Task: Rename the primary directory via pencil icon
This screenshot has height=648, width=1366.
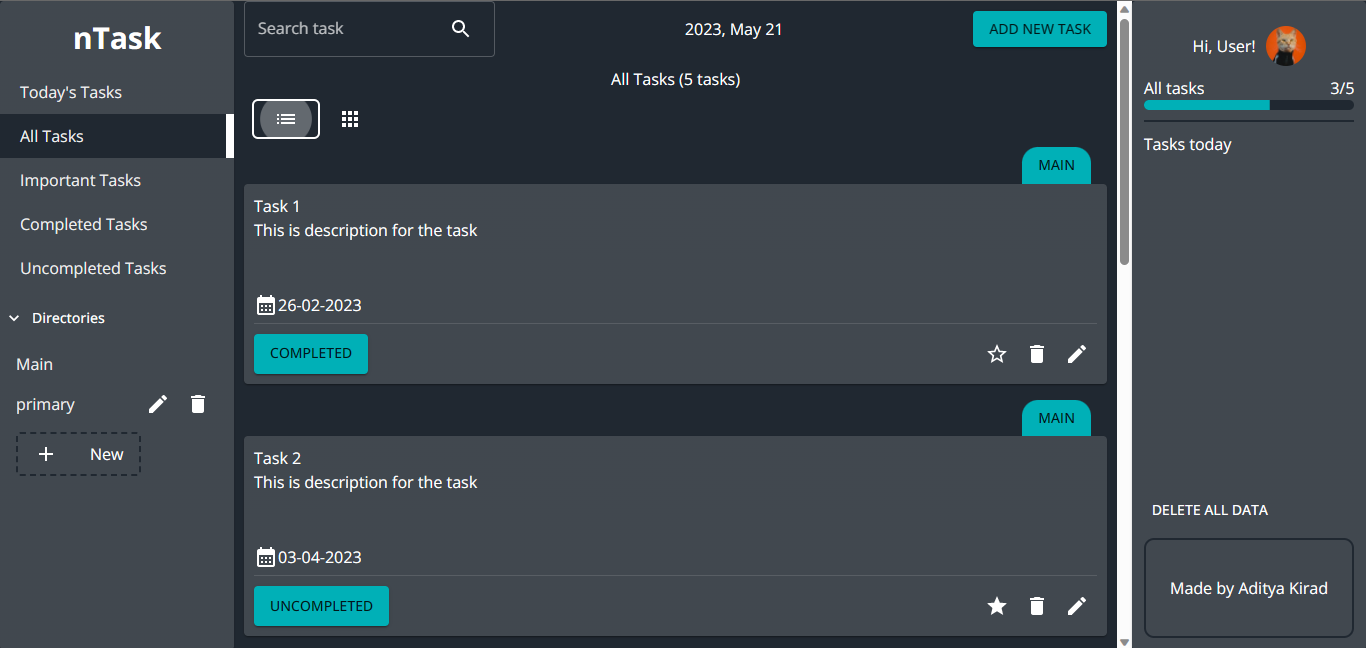Action: [158, 404]
